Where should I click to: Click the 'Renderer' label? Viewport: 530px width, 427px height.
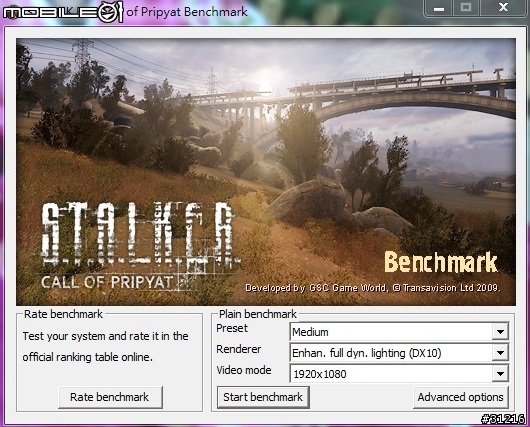(239, 349)
